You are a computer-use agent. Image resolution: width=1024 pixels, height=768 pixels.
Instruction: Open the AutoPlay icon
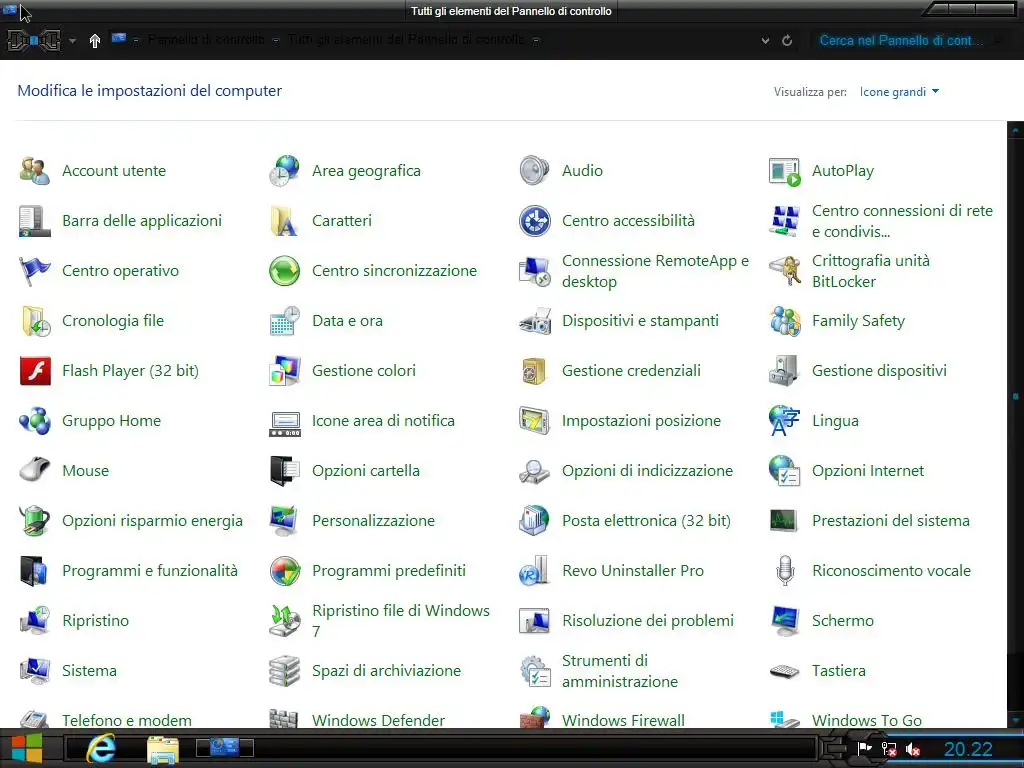click(784, 171)
